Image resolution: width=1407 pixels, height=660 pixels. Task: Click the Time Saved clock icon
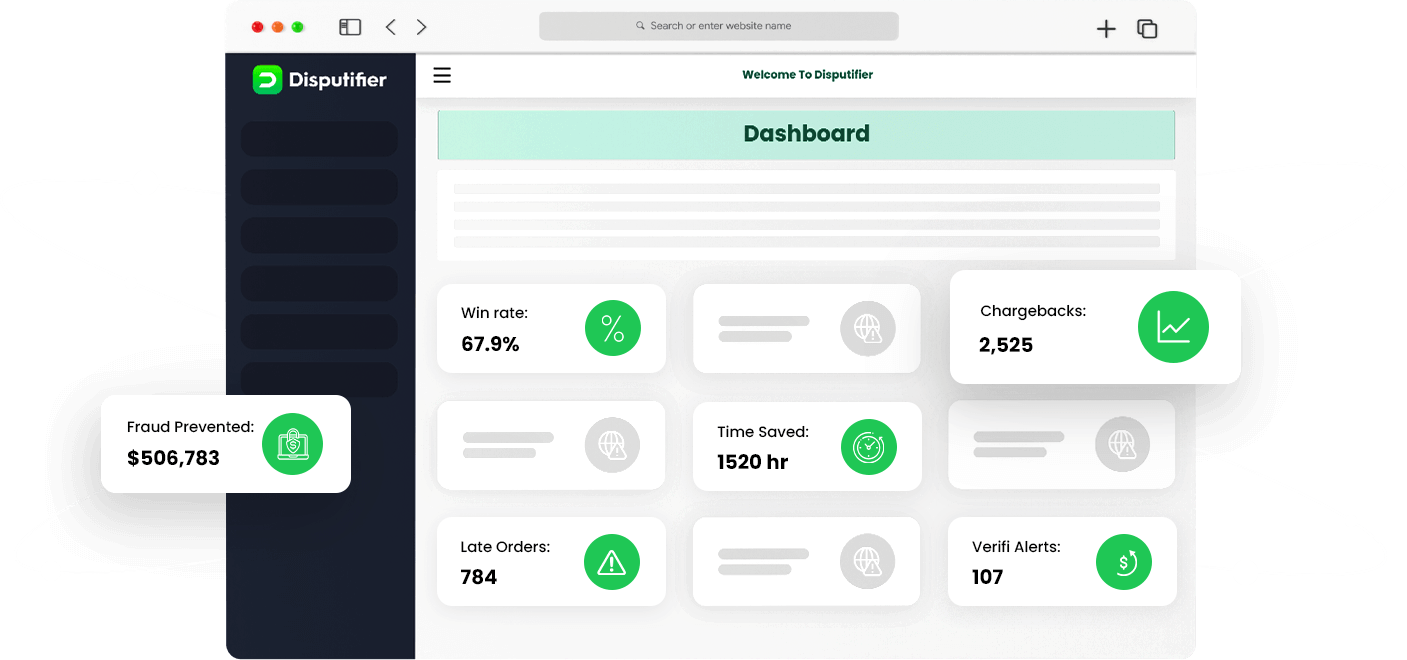(869, 447)
